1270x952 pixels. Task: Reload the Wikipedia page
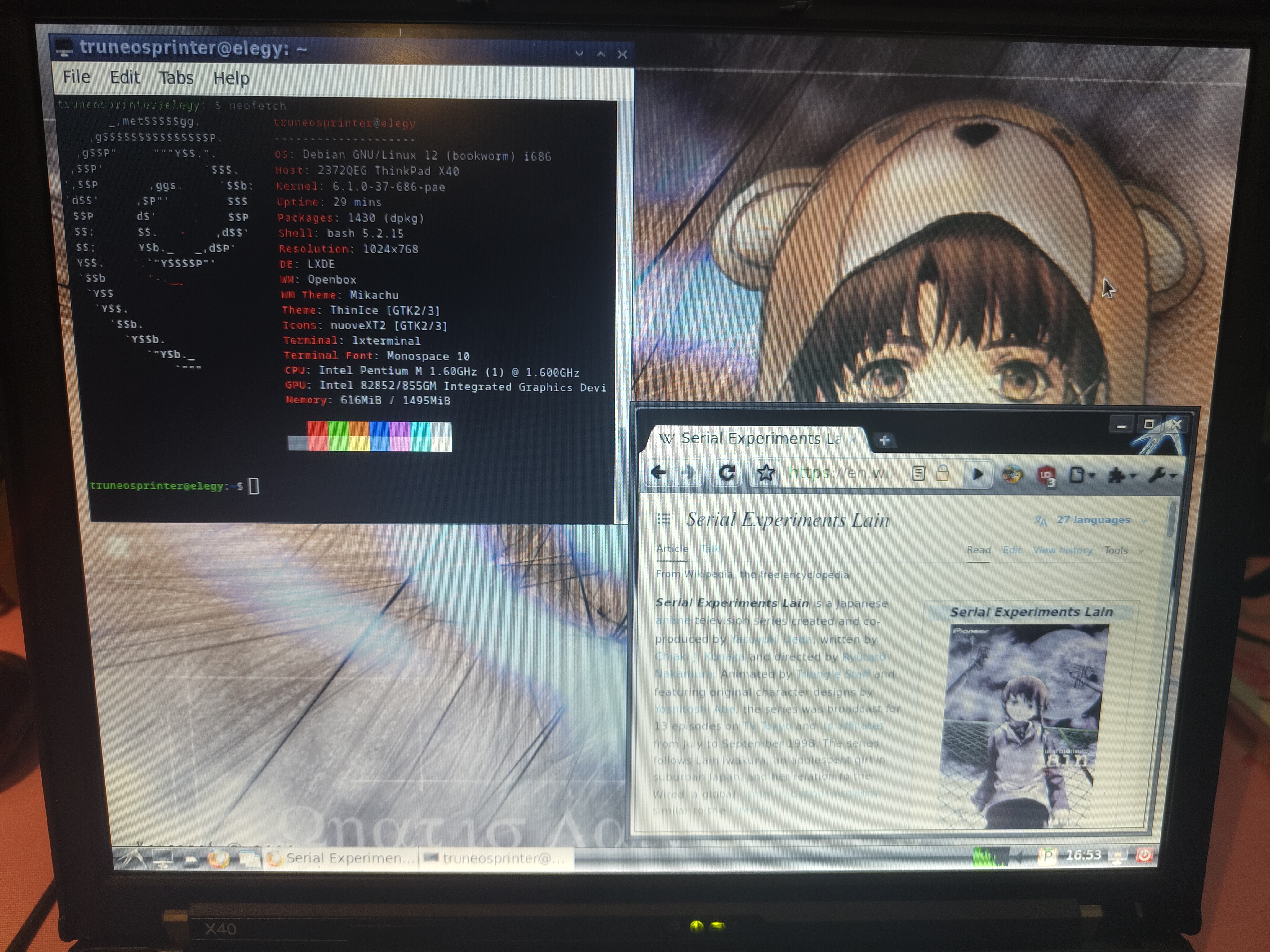click(x=727, y=473)
